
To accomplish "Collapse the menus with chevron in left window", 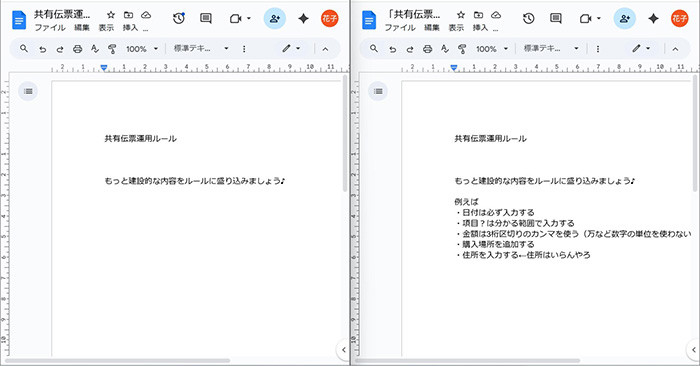I will click(325, 49).
